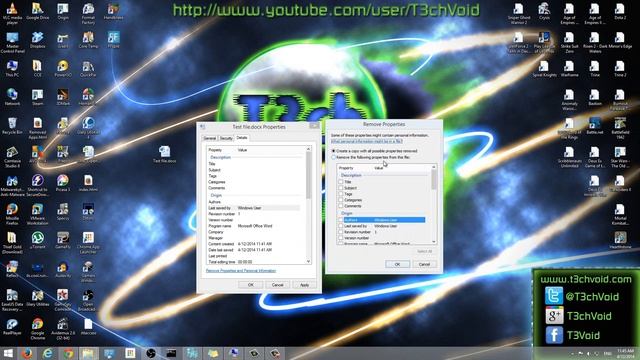Select the Hearthstone desktop icon
Image resolution: width=640 pixels, height=360 pixels.
(x=620, y=240)
